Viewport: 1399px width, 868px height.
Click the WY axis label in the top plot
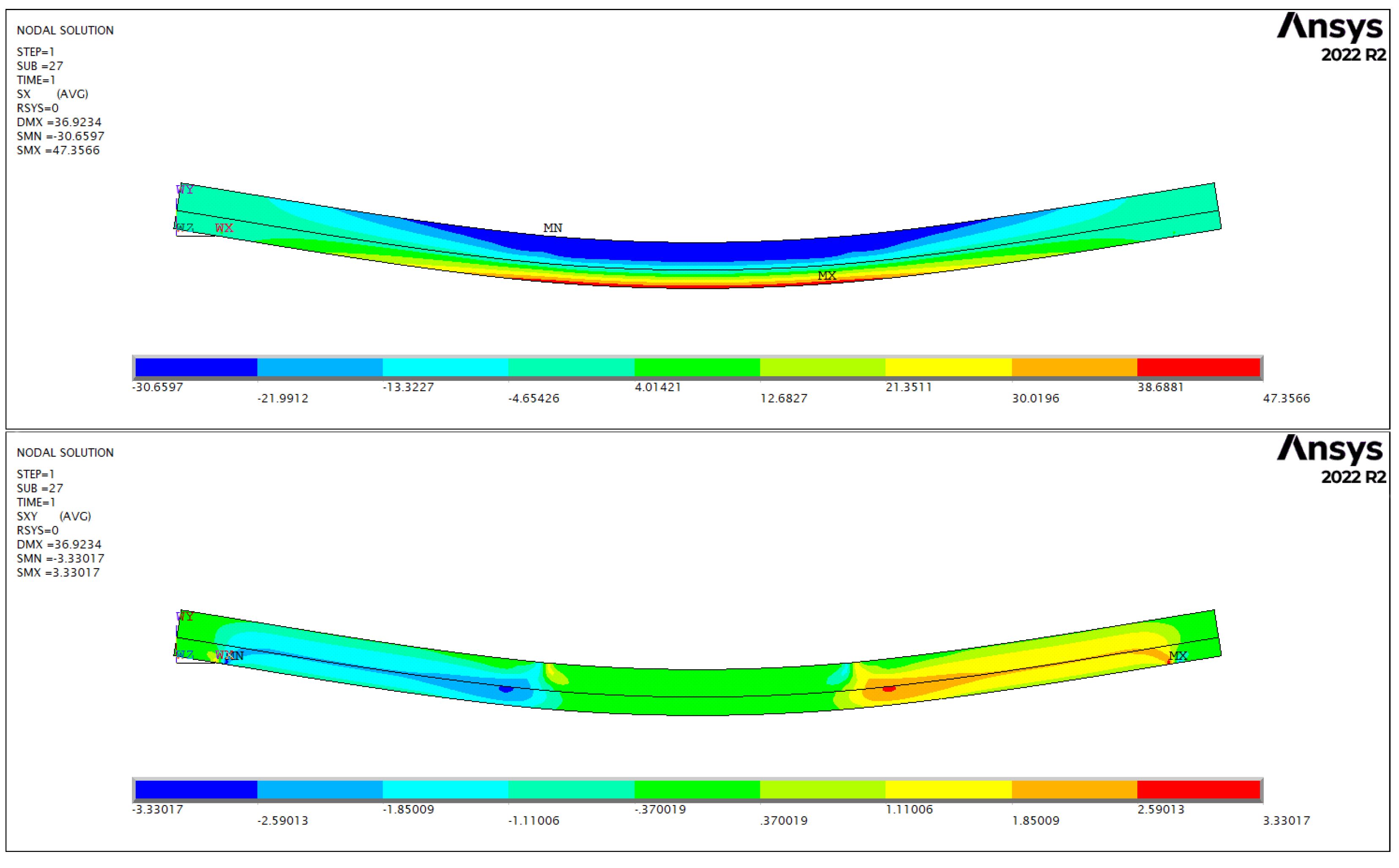coord(185,189)
